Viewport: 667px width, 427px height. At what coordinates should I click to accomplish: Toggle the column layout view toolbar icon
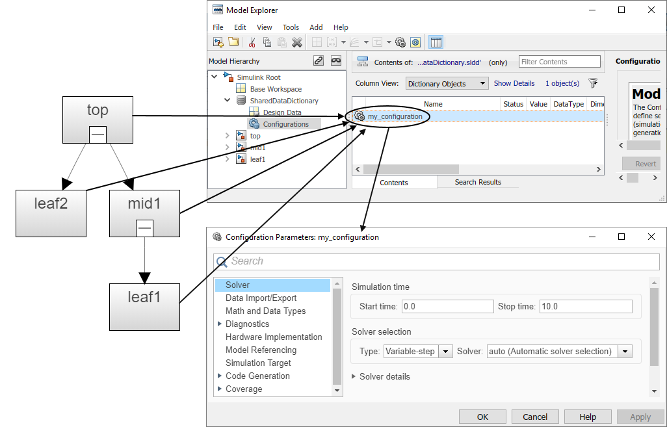pyautogui.click(x=436, y=42)
